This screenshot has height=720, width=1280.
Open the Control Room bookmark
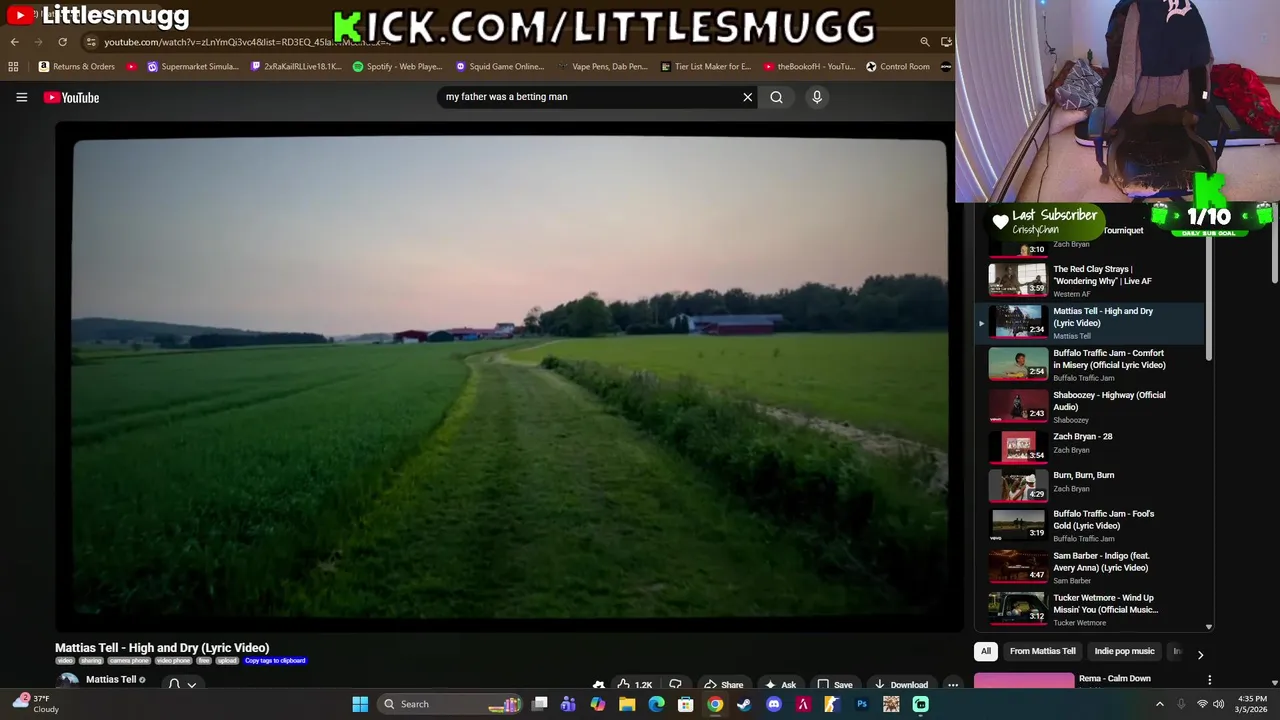(898, 67)
